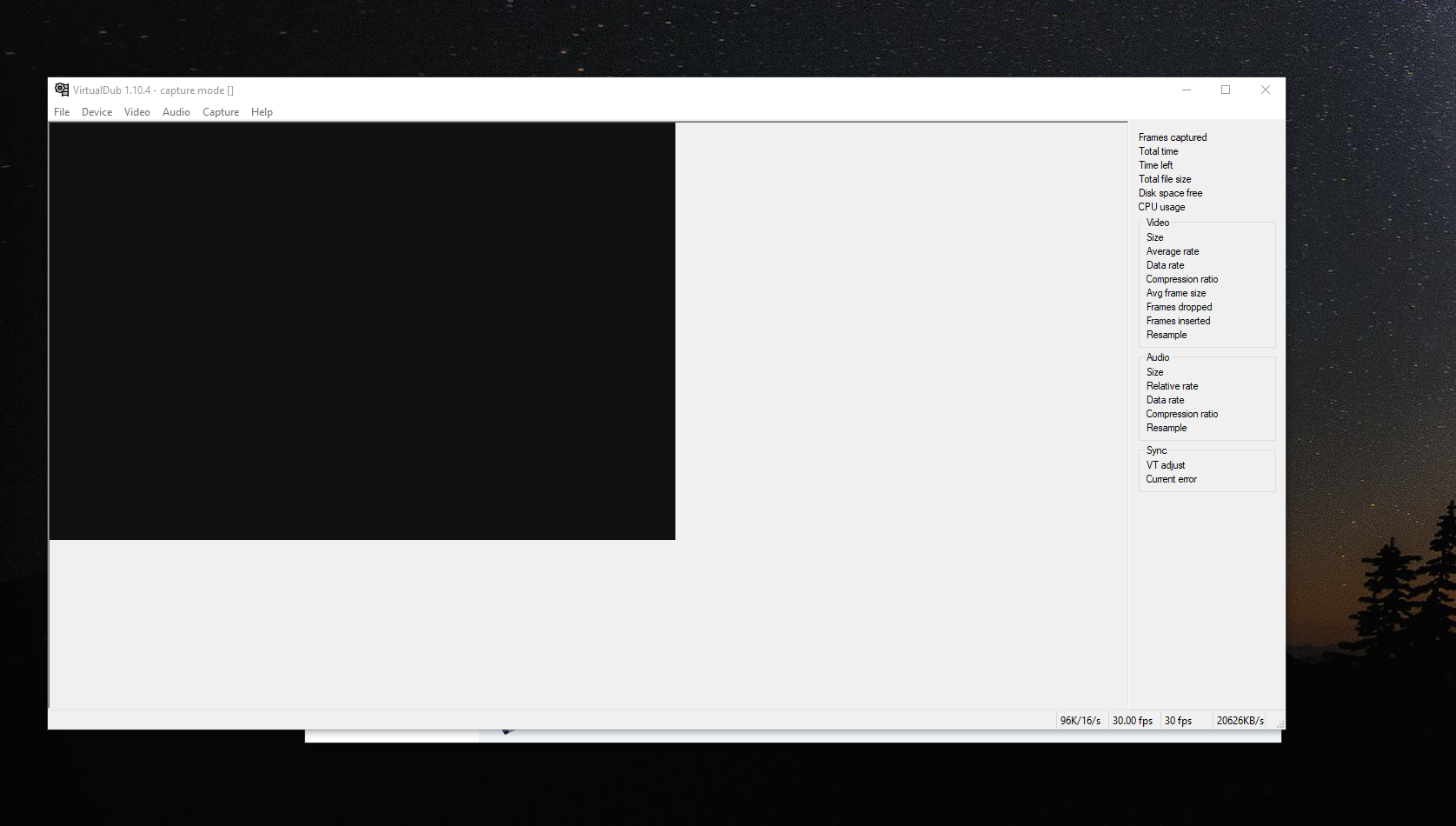Click Data rate in the Video group
The height and width of the screenshot is (826, 1456).
point(1165,265)
